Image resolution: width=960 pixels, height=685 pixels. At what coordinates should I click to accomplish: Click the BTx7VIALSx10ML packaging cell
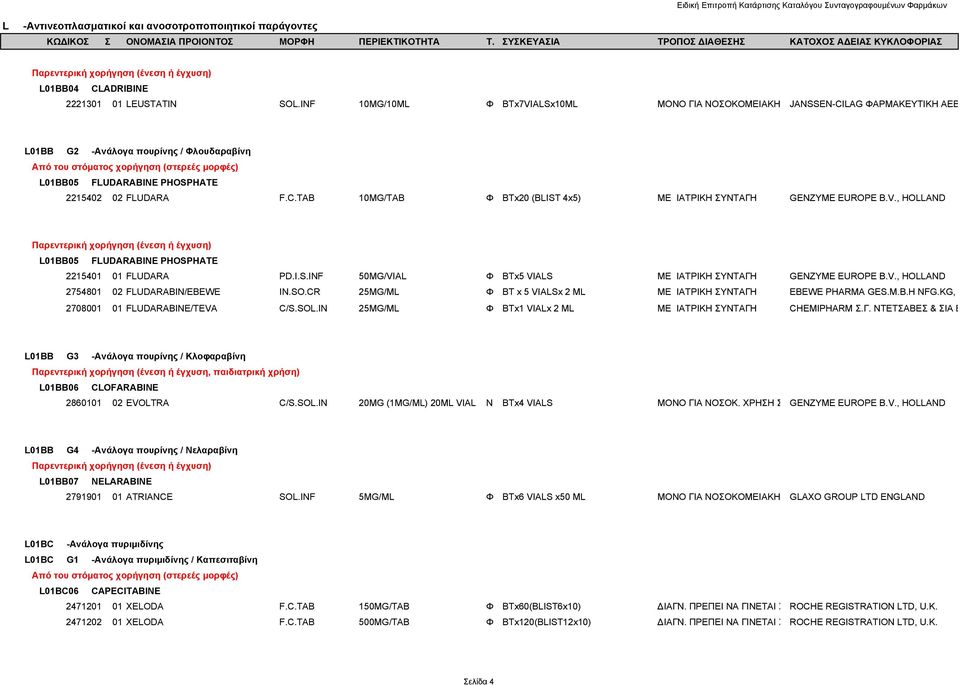[539, 104]
